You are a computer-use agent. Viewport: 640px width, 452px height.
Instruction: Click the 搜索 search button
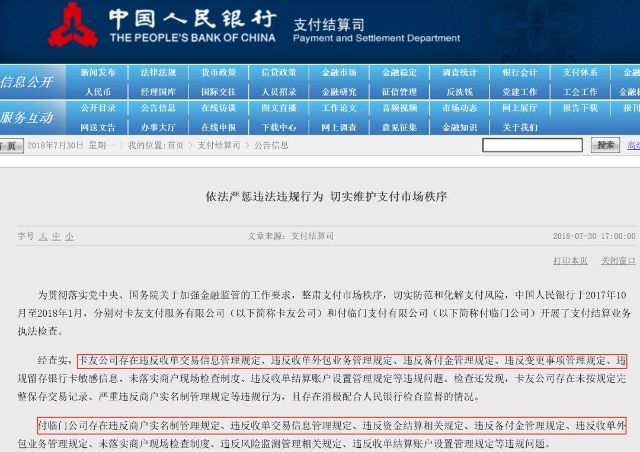605,145
